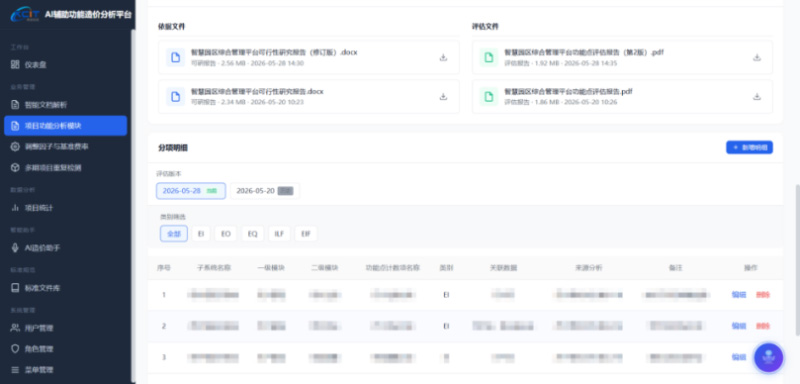Click the main page vertical scrollbar
The height and width of the screenshot is (384, 800).
point(797,260)
